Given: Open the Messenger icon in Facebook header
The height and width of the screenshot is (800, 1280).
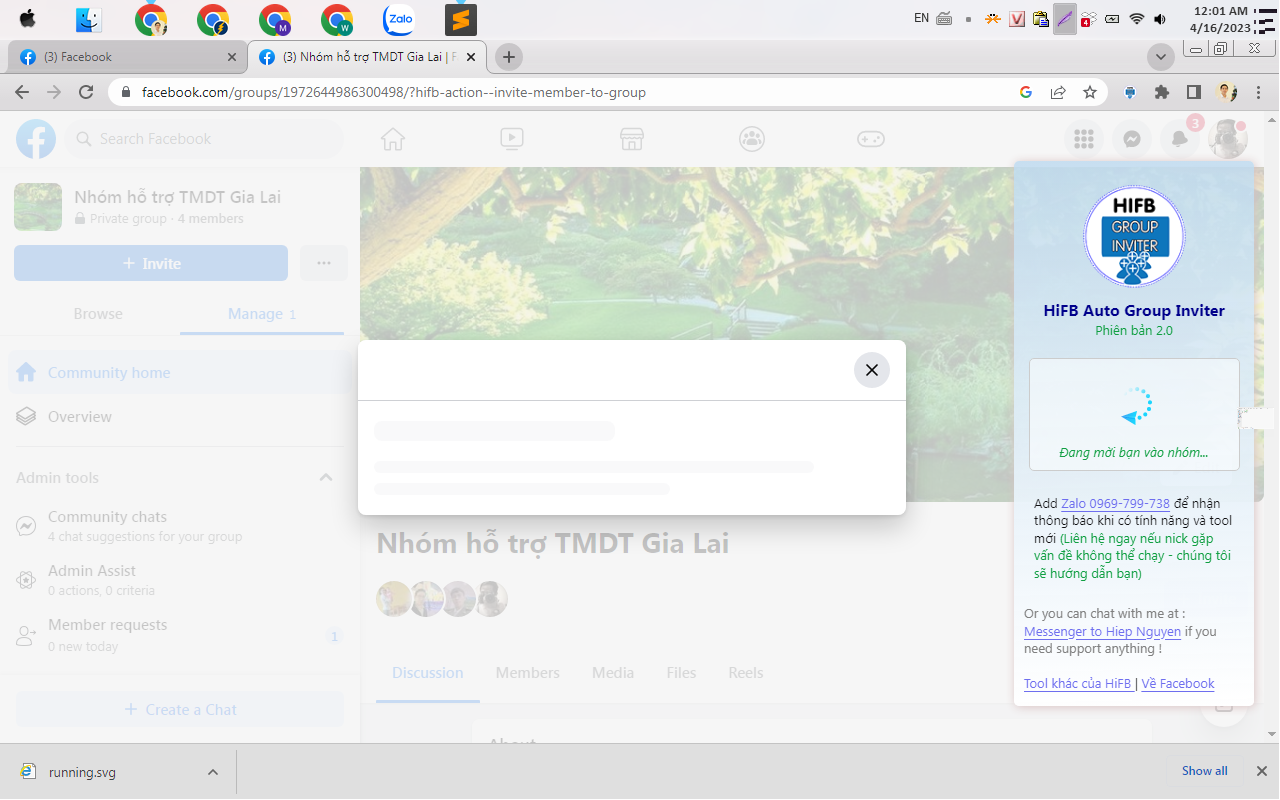Looking at the screenshot, I should point(1132,139).
